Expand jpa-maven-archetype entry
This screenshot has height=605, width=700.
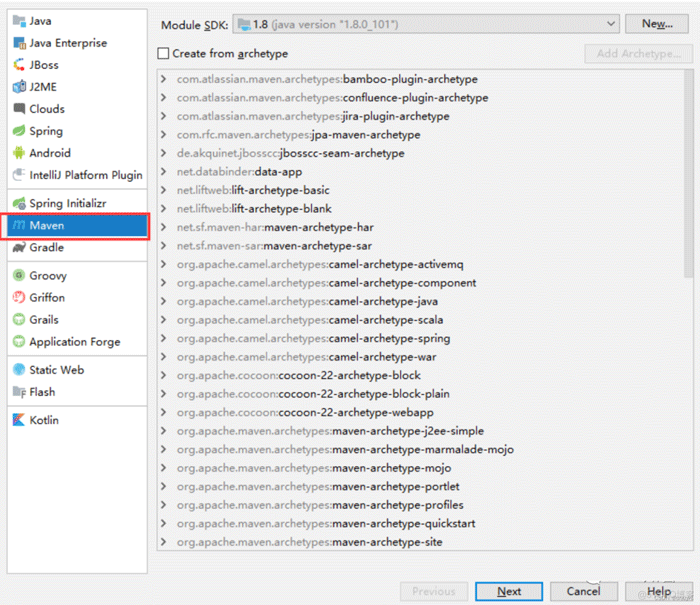[x=163, y=134]
